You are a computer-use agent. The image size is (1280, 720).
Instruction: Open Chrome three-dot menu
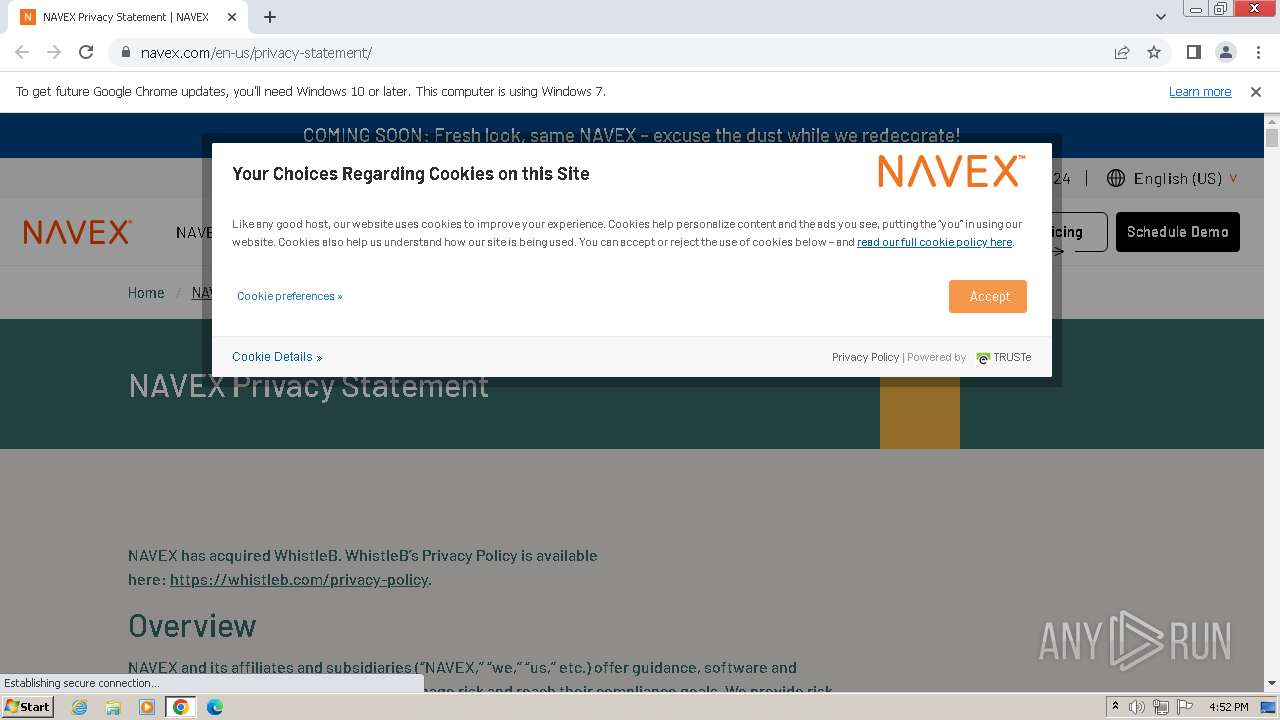(1257, 53)
